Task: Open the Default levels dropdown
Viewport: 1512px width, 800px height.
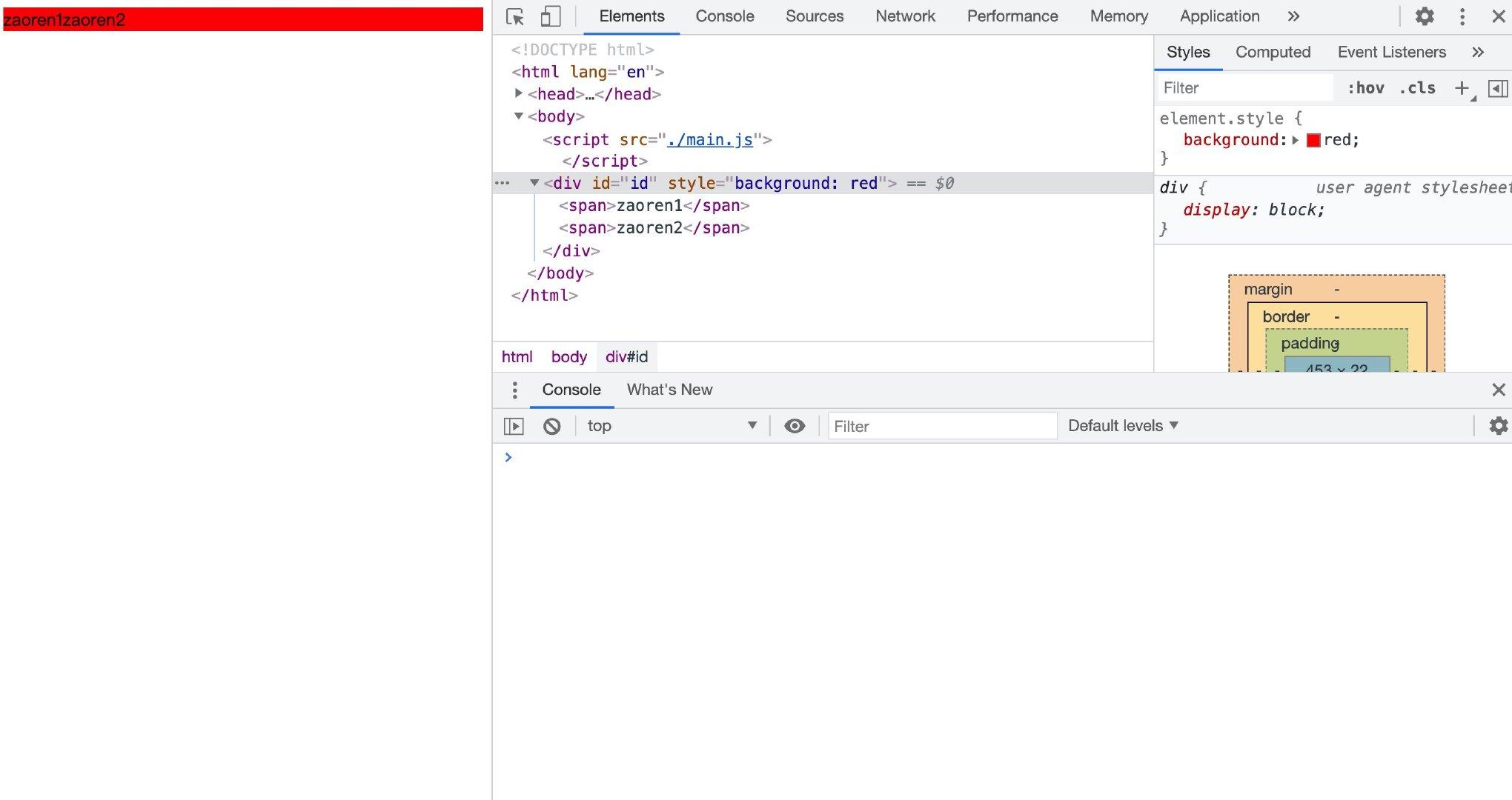Action: (x=1122, y=426)
